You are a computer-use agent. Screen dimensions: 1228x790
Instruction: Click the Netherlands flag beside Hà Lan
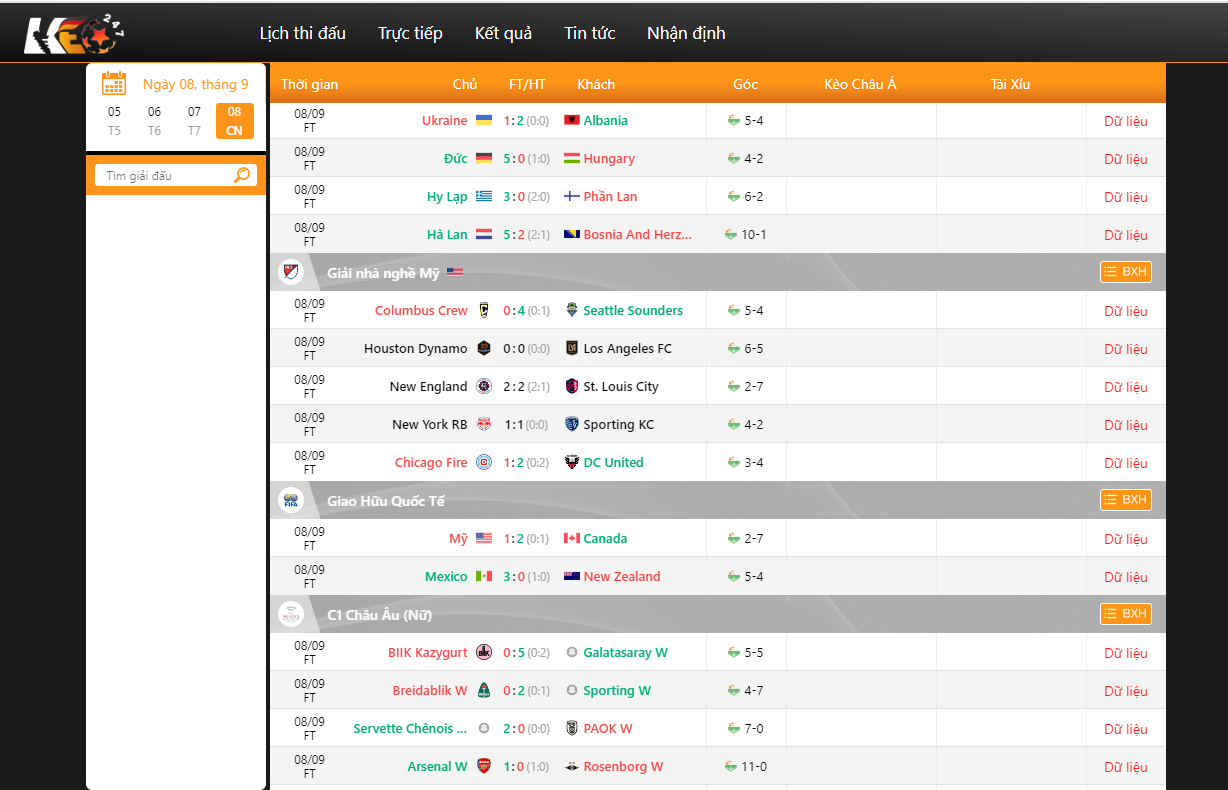pyautogui.click(x=484, y=234)
